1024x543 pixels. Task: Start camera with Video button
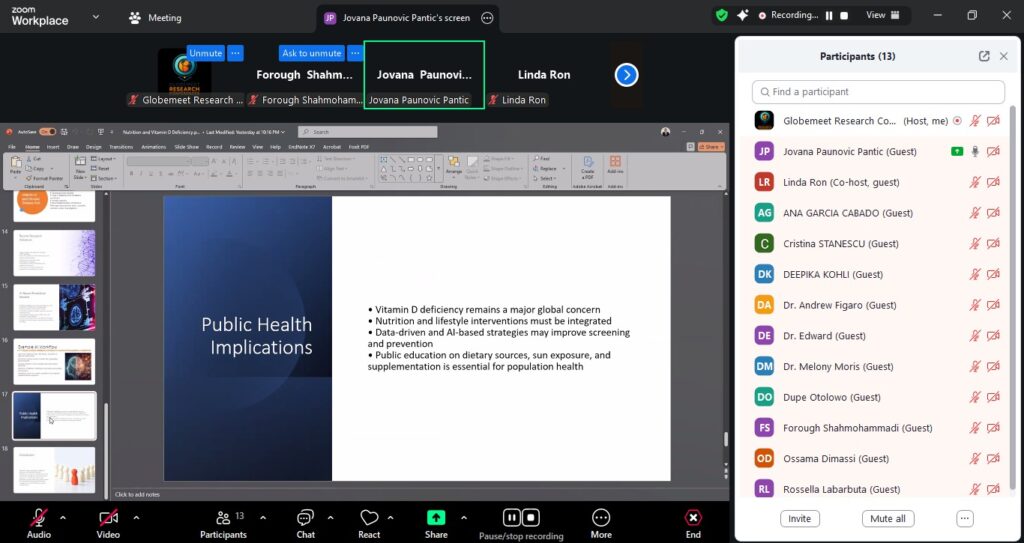point(108,518)
